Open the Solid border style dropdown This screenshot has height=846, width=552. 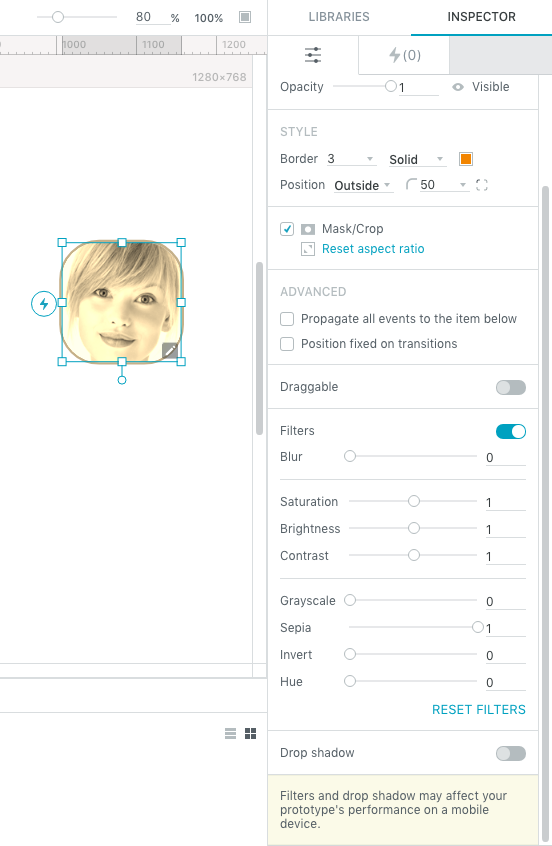click(x=416, y=159)
